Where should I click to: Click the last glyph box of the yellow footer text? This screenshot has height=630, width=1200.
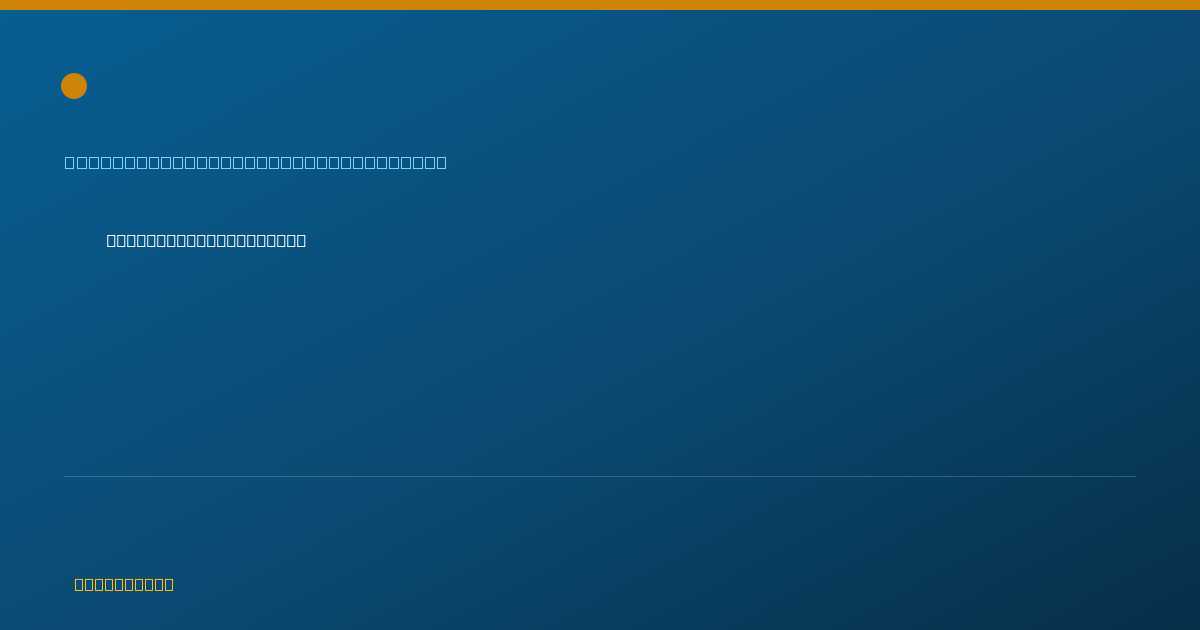point(168,584)
